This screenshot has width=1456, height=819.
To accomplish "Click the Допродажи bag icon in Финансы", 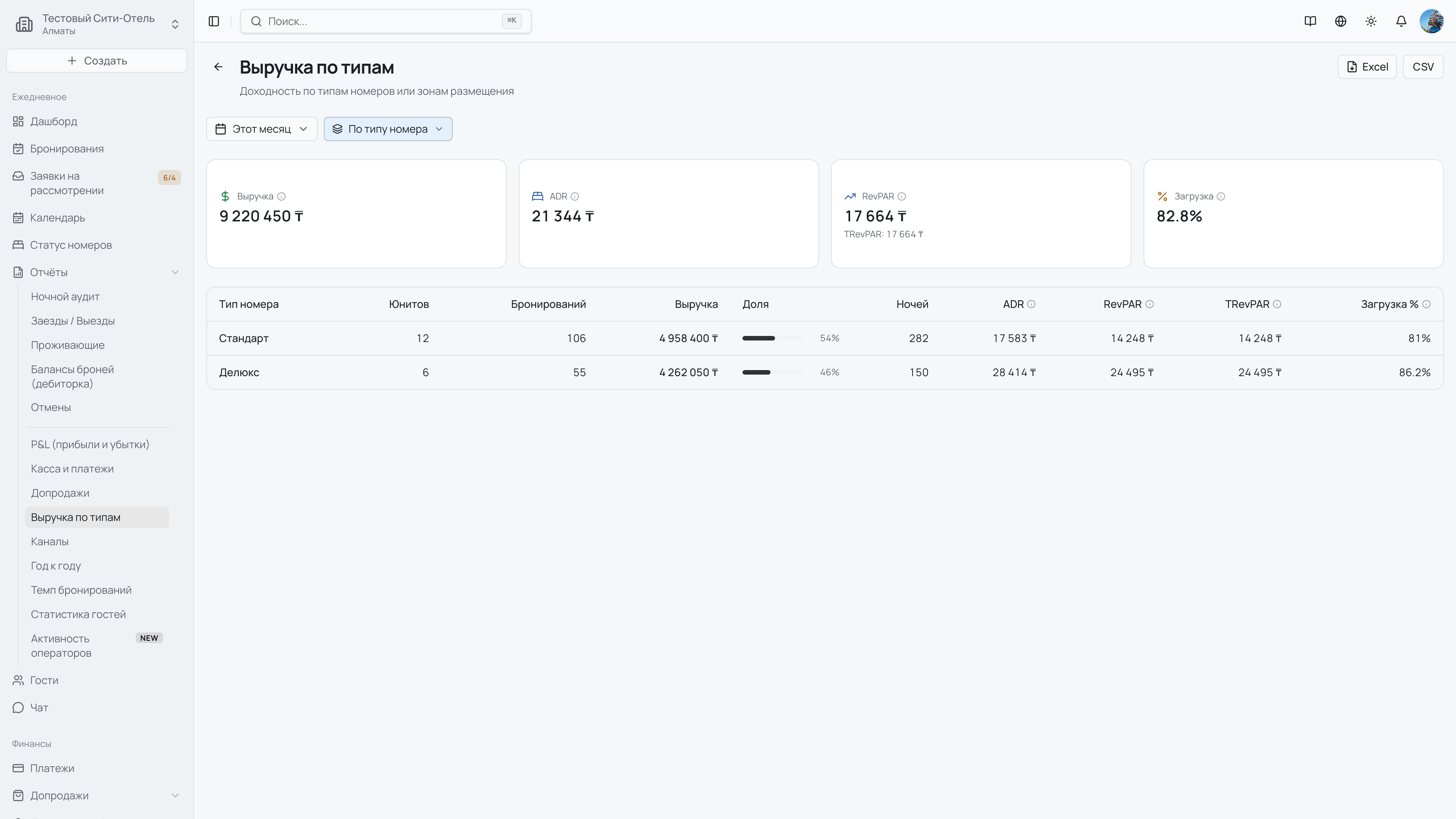I will pos(18,795).
